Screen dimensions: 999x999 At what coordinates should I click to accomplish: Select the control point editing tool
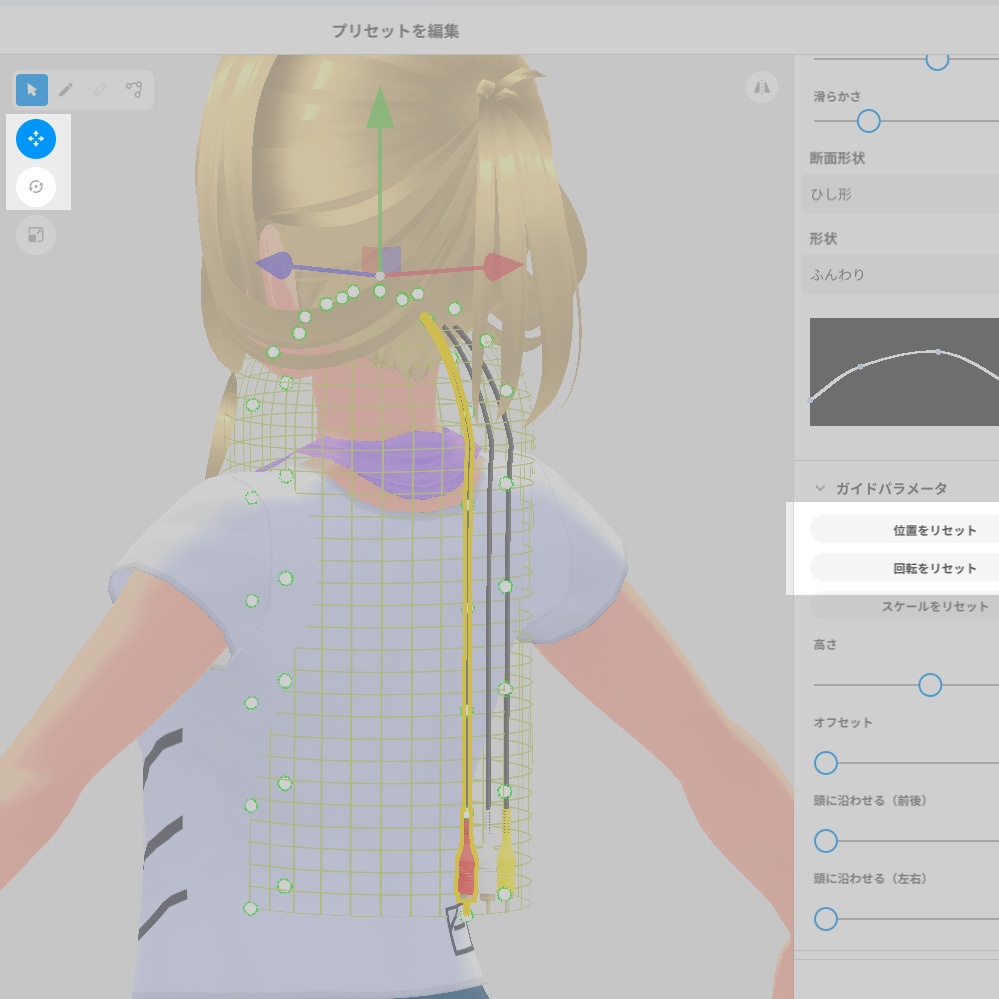tap(135, 89)
